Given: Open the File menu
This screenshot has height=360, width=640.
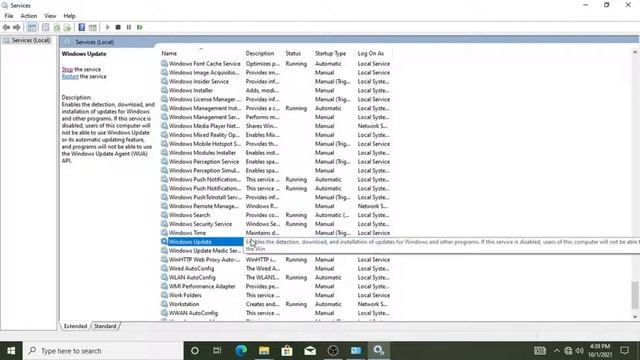Looking at the screenshot, I should click(x=9, y=16).
